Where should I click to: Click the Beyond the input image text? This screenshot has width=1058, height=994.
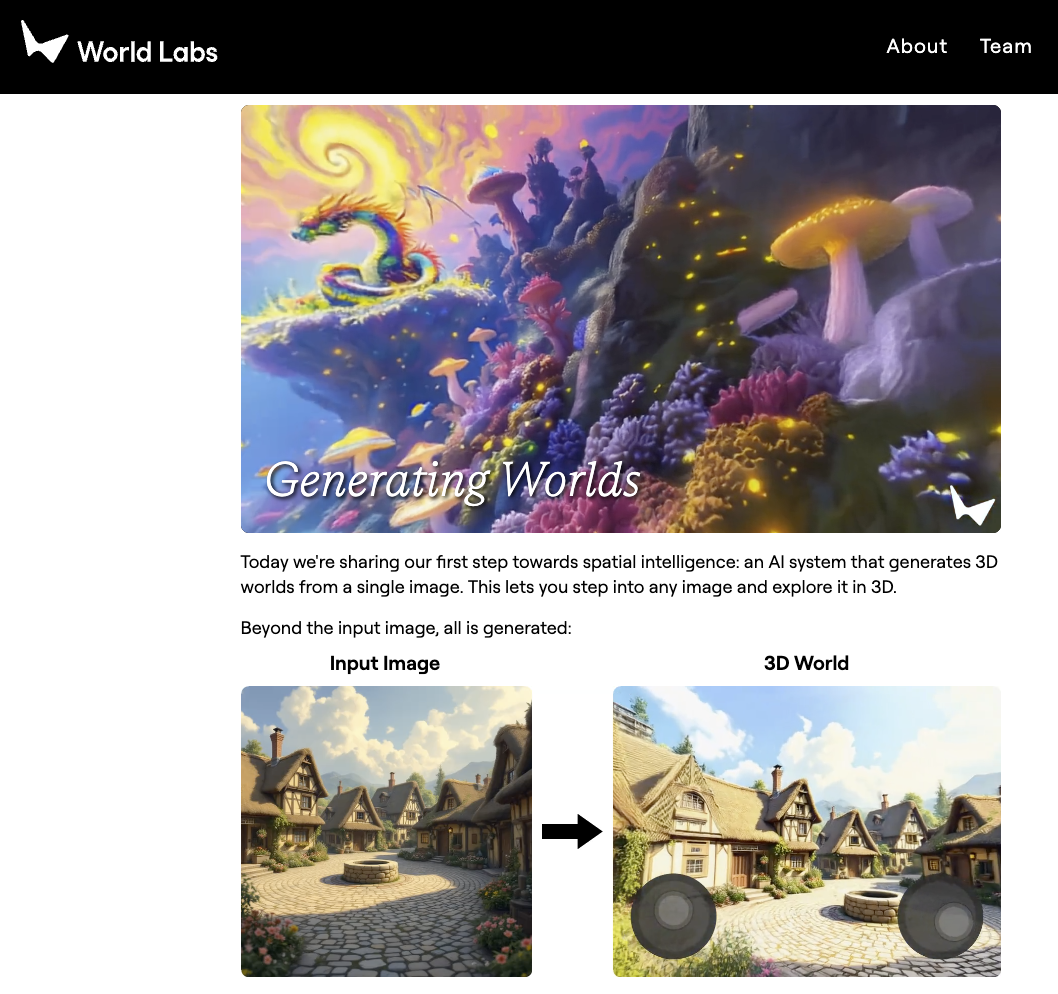(406, 628)
